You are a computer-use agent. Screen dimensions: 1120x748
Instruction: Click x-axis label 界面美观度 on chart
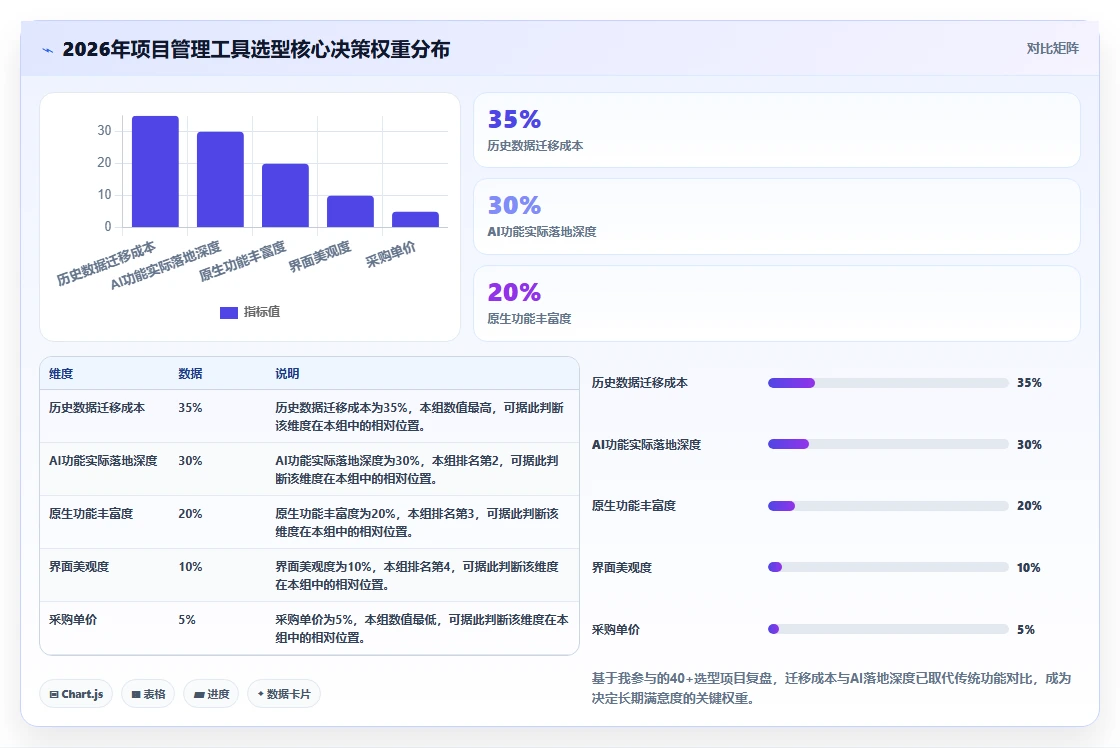tap(320, 257)
